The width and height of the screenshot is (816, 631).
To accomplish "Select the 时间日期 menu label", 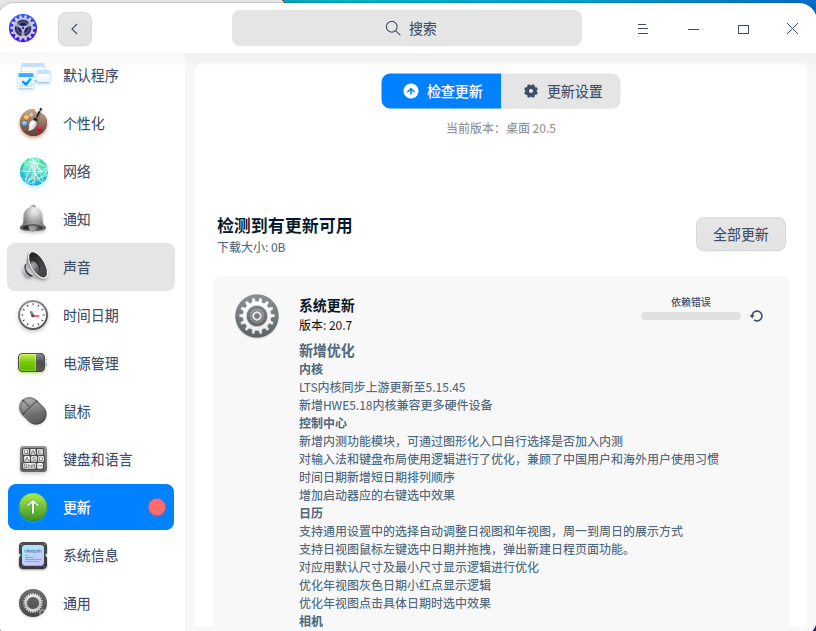I will pos(91,316).
